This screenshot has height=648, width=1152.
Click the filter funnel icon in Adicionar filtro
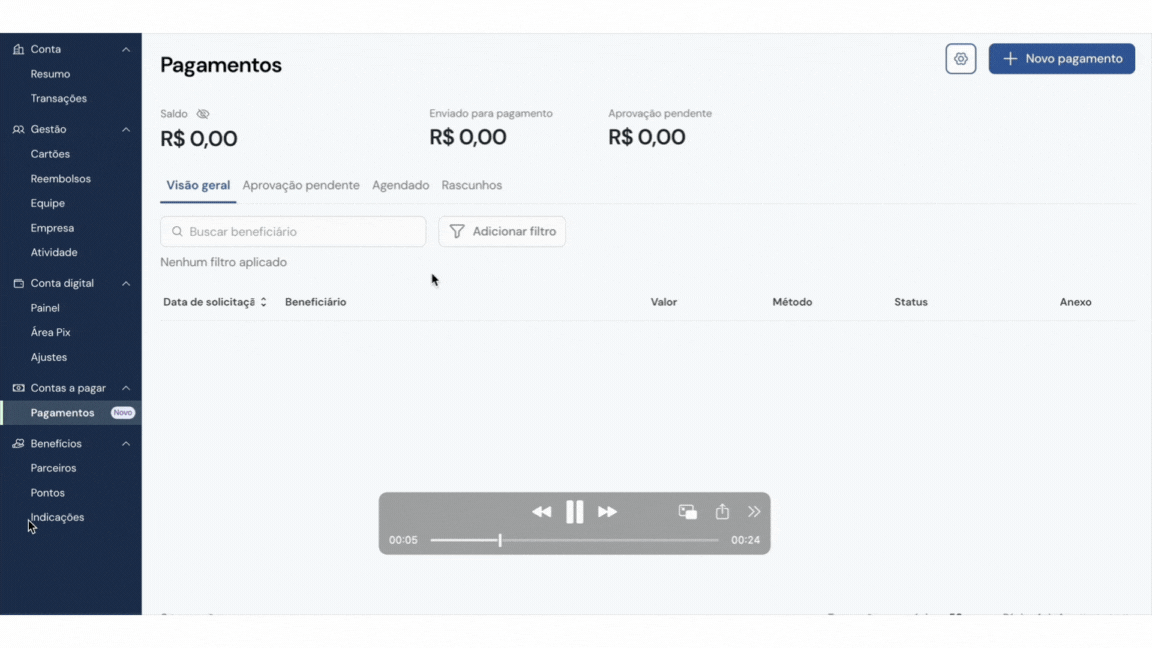pyautogui.click(x=457, y=231)
